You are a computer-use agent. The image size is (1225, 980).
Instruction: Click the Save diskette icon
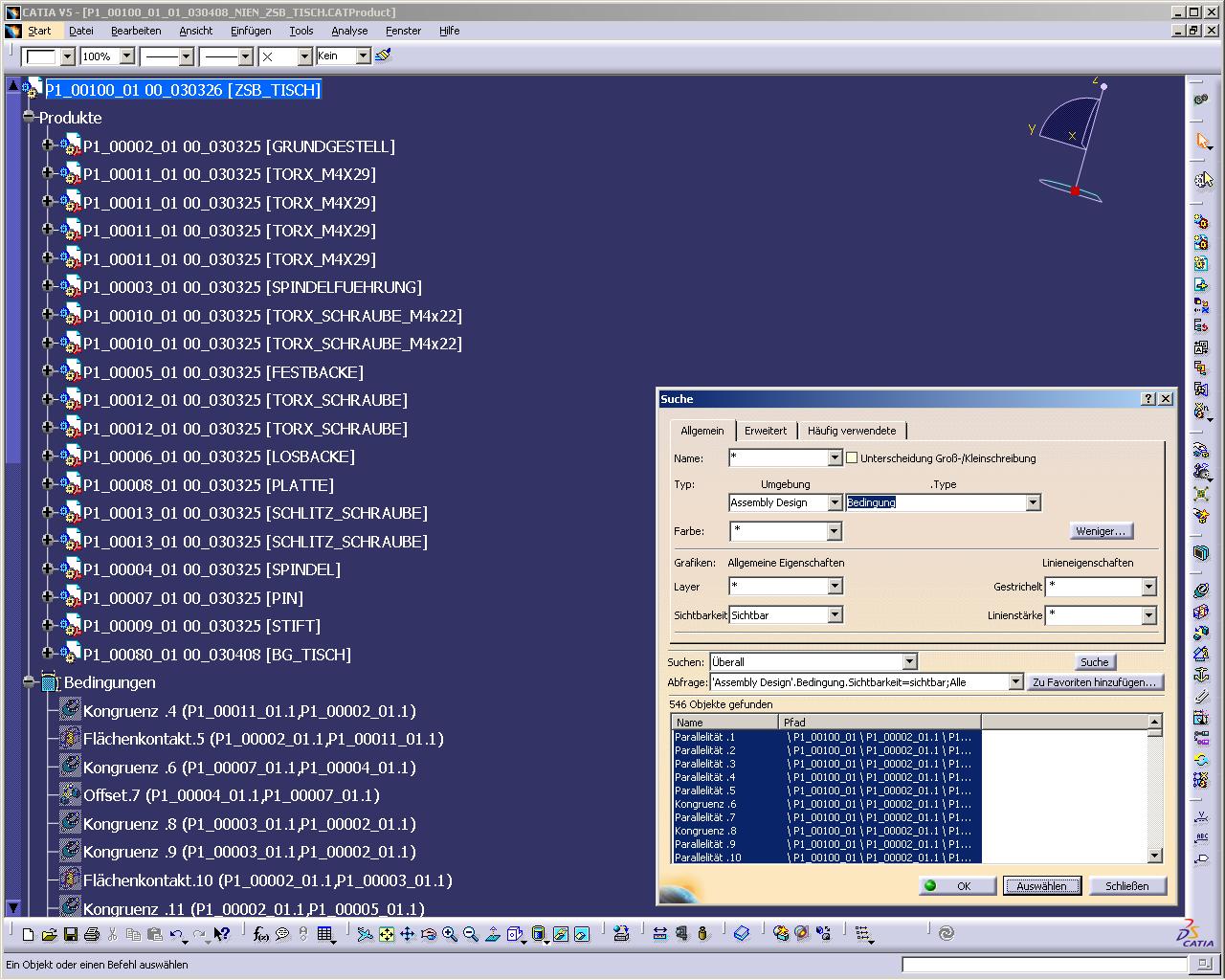click(70, 934)
